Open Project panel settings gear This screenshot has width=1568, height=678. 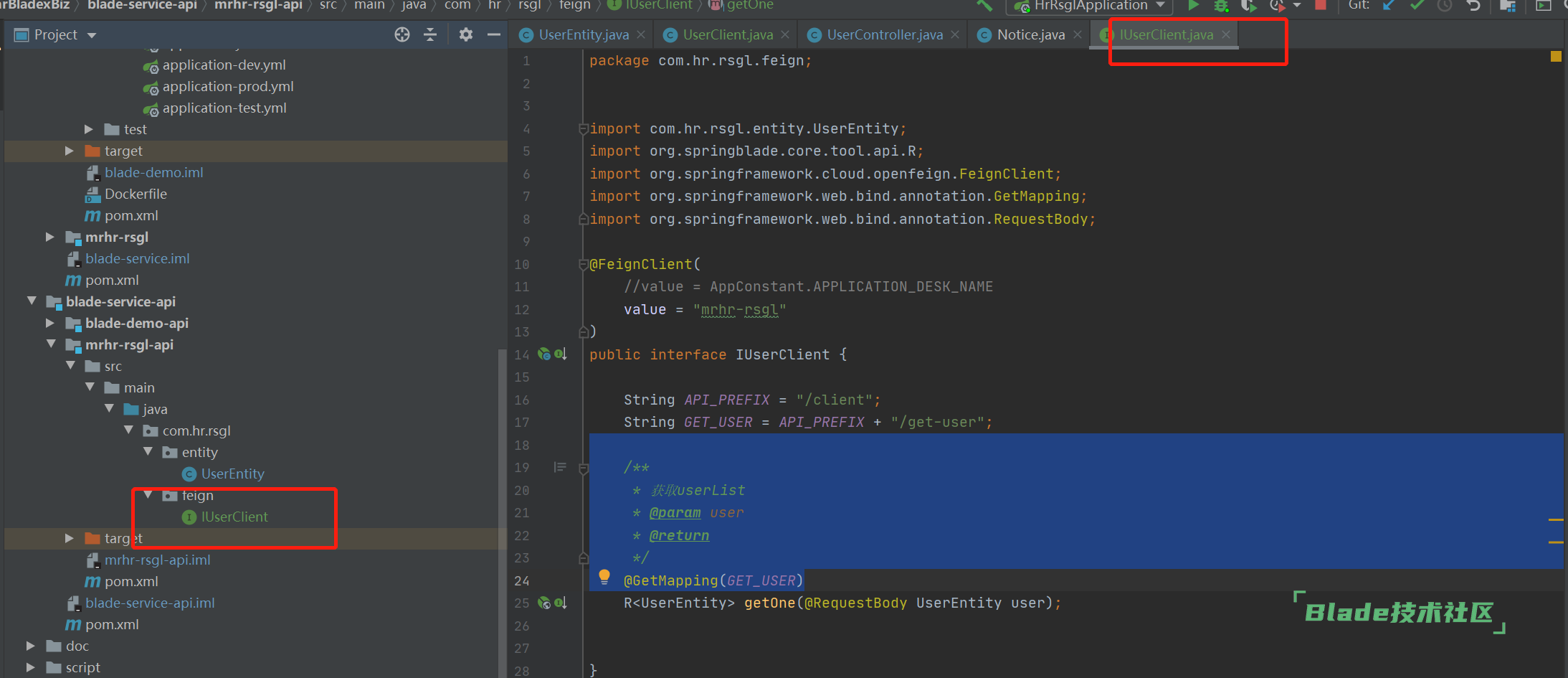(466, 34)
